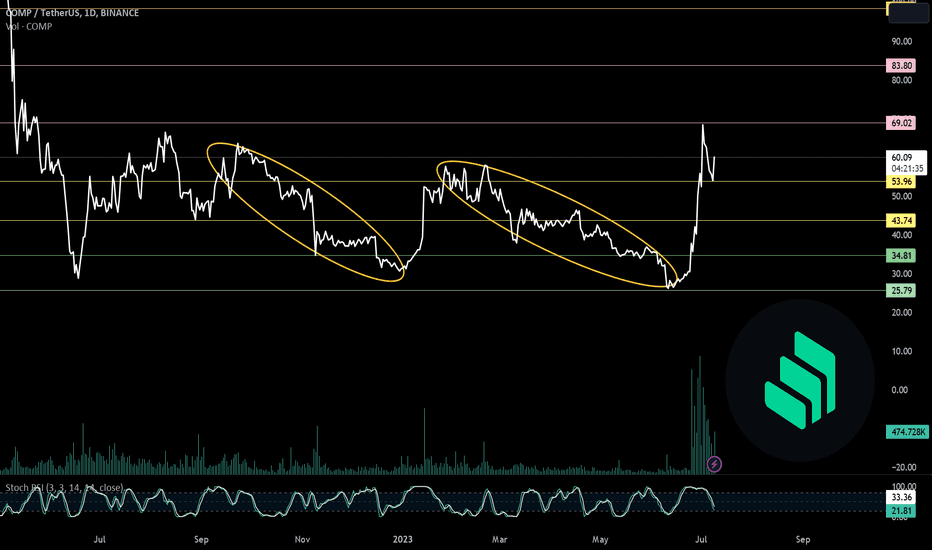932x550 pixels.
Task: Click the Stoch RSI 33.36 value label
Action: (x=901, y=497)
